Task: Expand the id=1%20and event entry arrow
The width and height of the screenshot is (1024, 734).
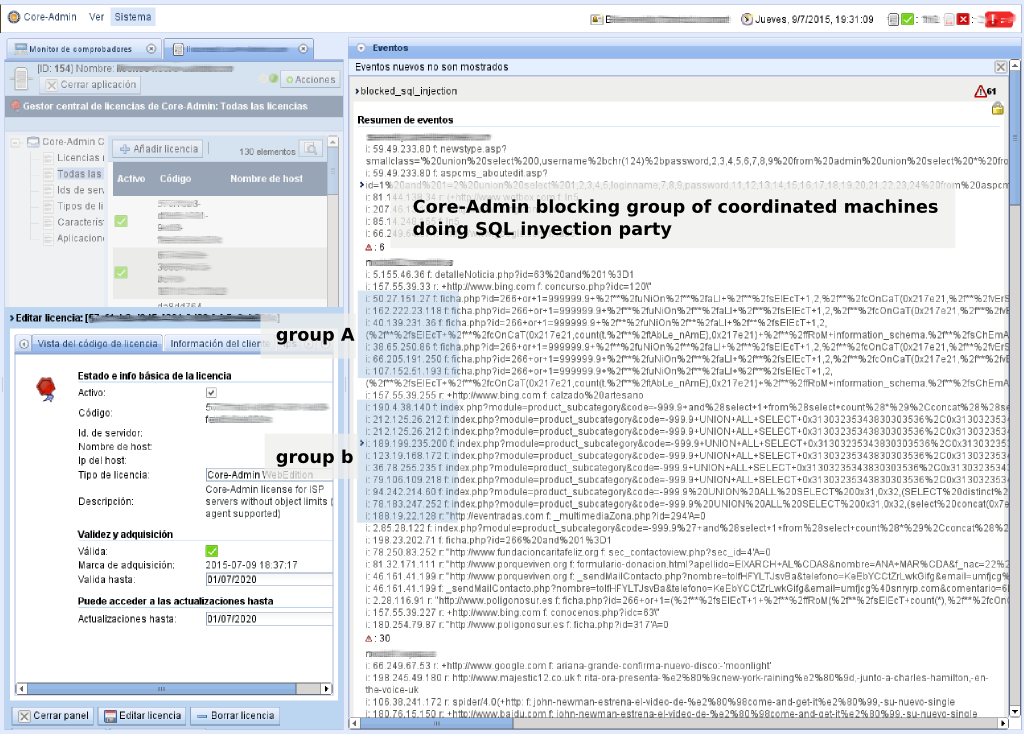Action: (x=362, y=185)
